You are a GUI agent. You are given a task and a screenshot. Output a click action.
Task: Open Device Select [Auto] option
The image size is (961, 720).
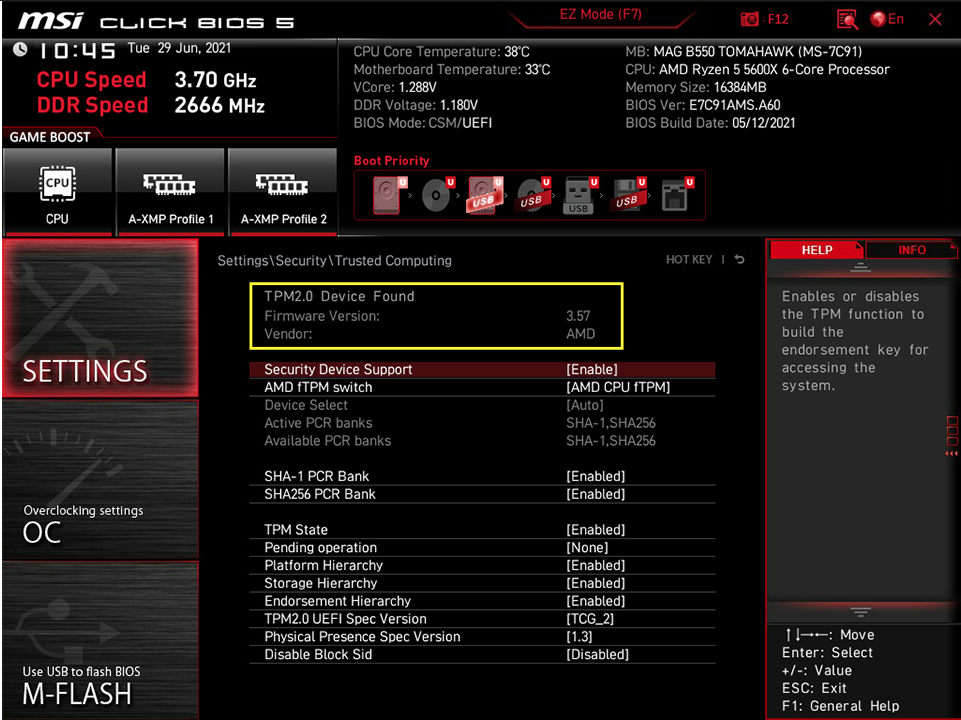click(x=585, y=405)
